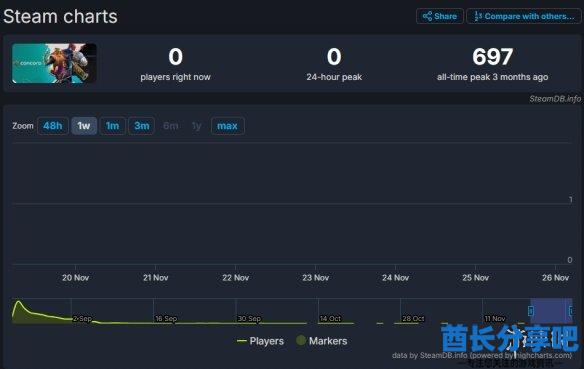Select the 48h zoom range
Image resolution: width=584 pixels, height=369 pixels.
53,126
